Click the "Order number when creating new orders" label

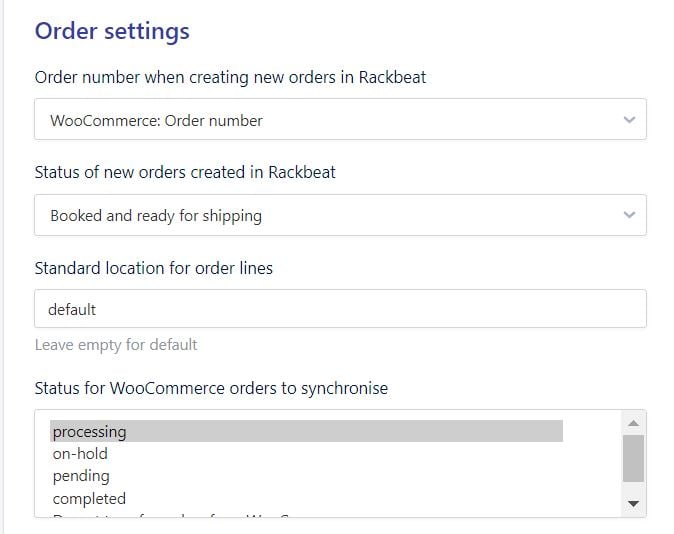coord(230,77)
